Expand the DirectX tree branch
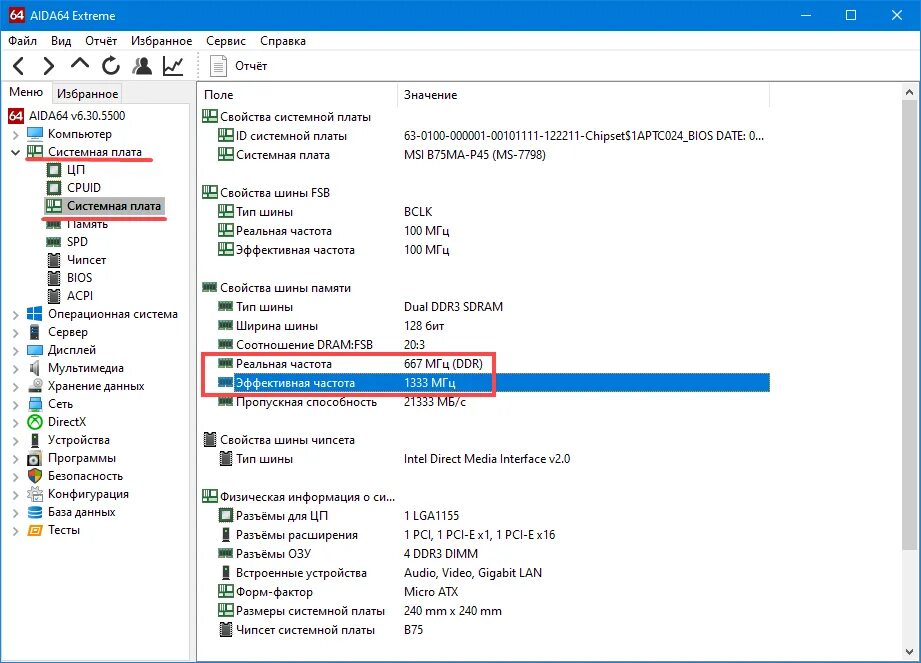921x663 pixels. pyautogui.click(x=16, y=423)
